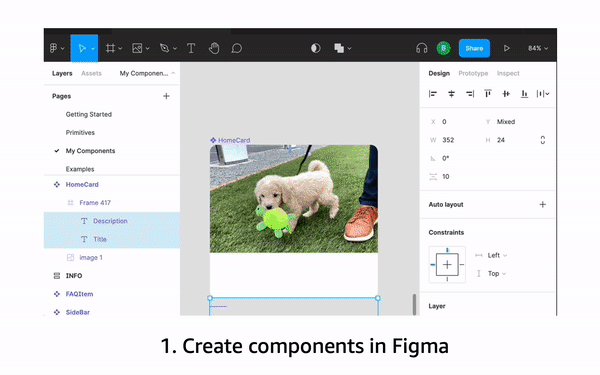Open the Left horizontal constraint dropdown
This screenshot has height=375, width=600.
497,255
